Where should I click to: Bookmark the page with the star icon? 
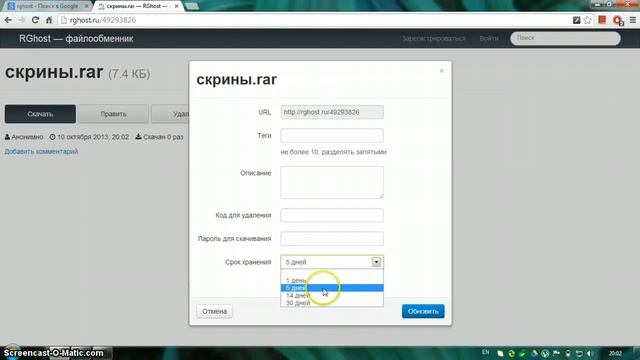tap(587, 20)
